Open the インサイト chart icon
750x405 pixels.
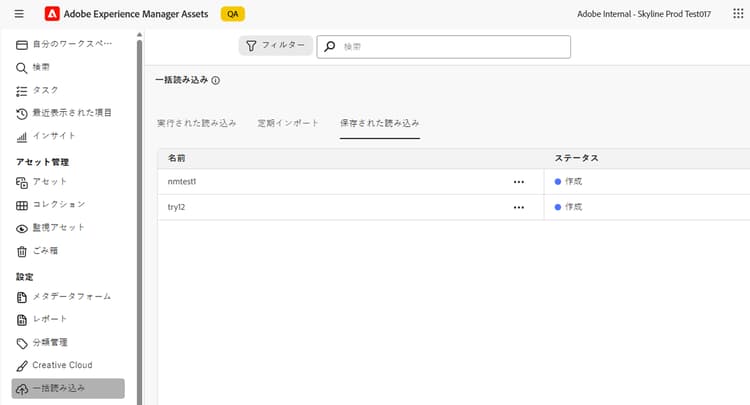22,137
